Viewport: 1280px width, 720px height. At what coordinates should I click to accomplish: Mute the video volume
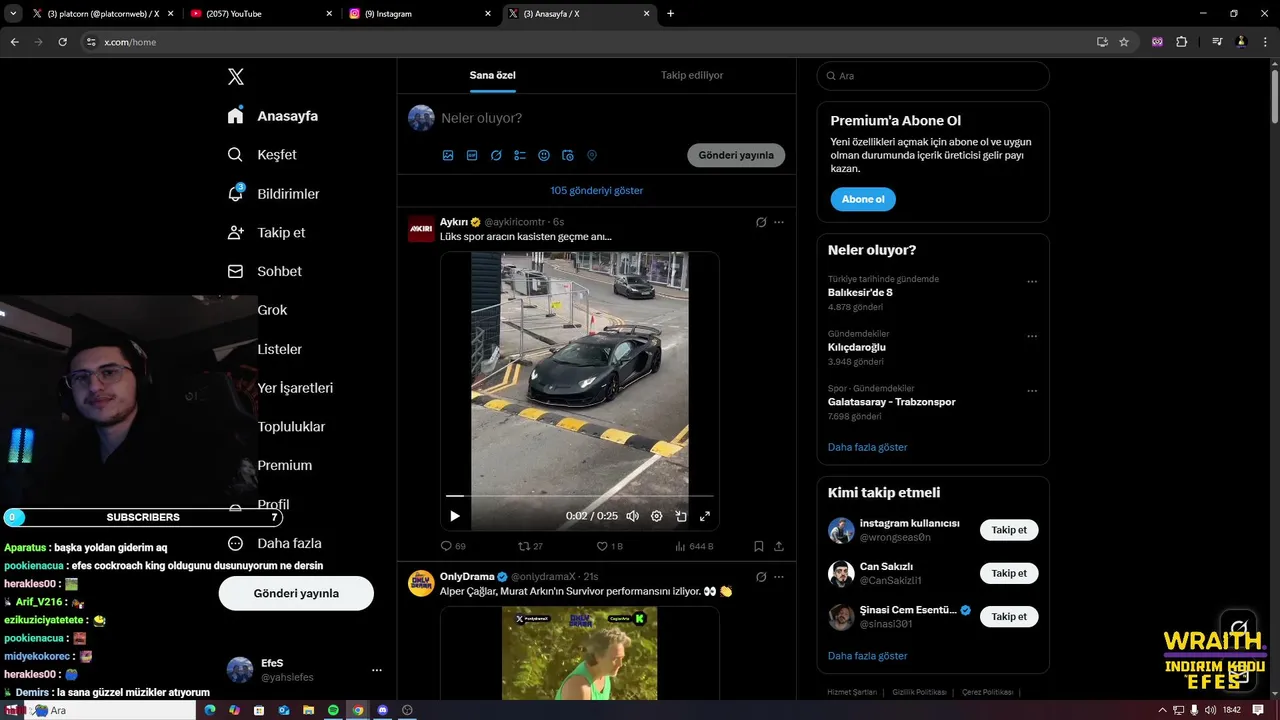[x=632, y=516]
